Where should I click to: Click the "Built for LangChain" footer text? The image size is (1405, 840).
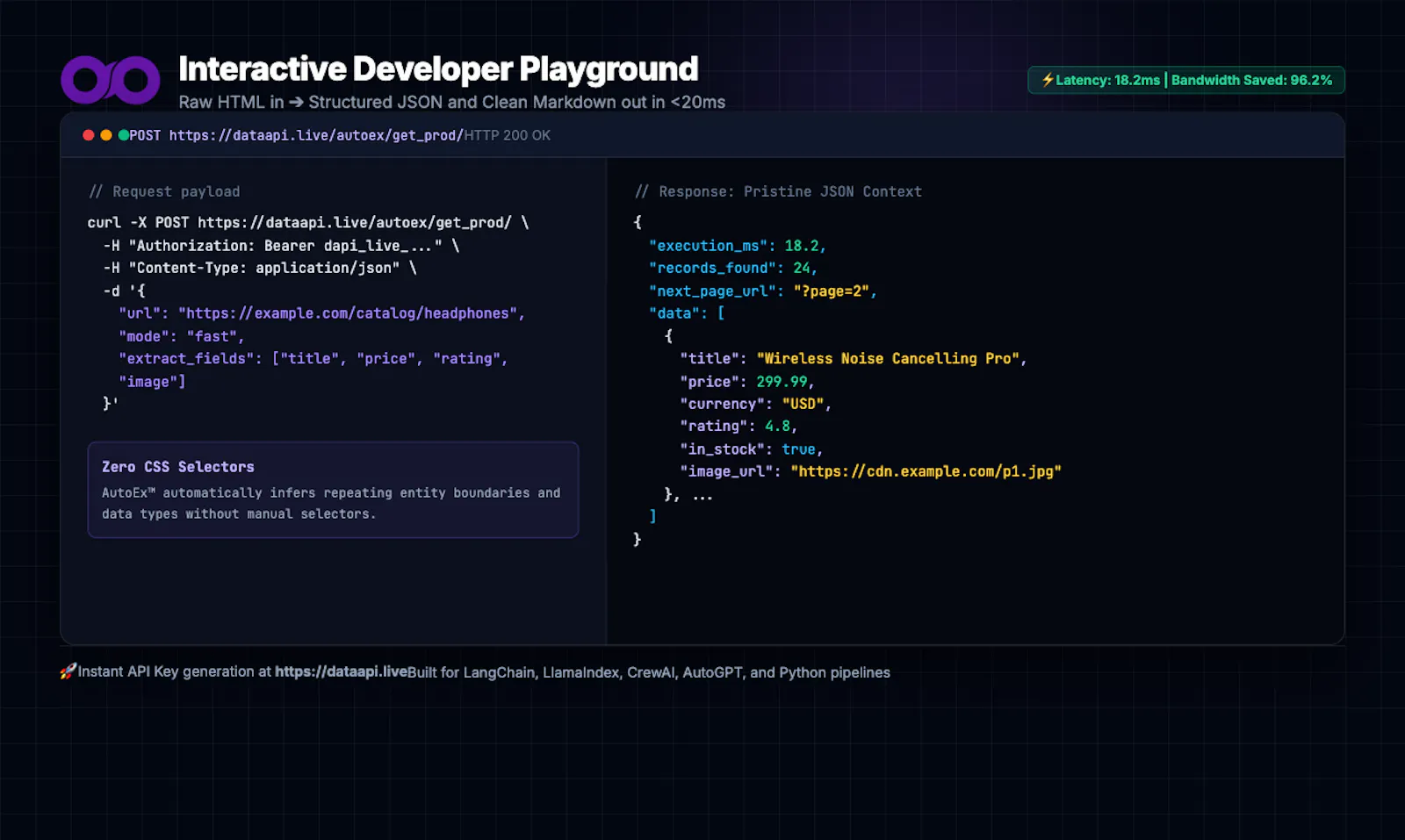coord(649,672)
